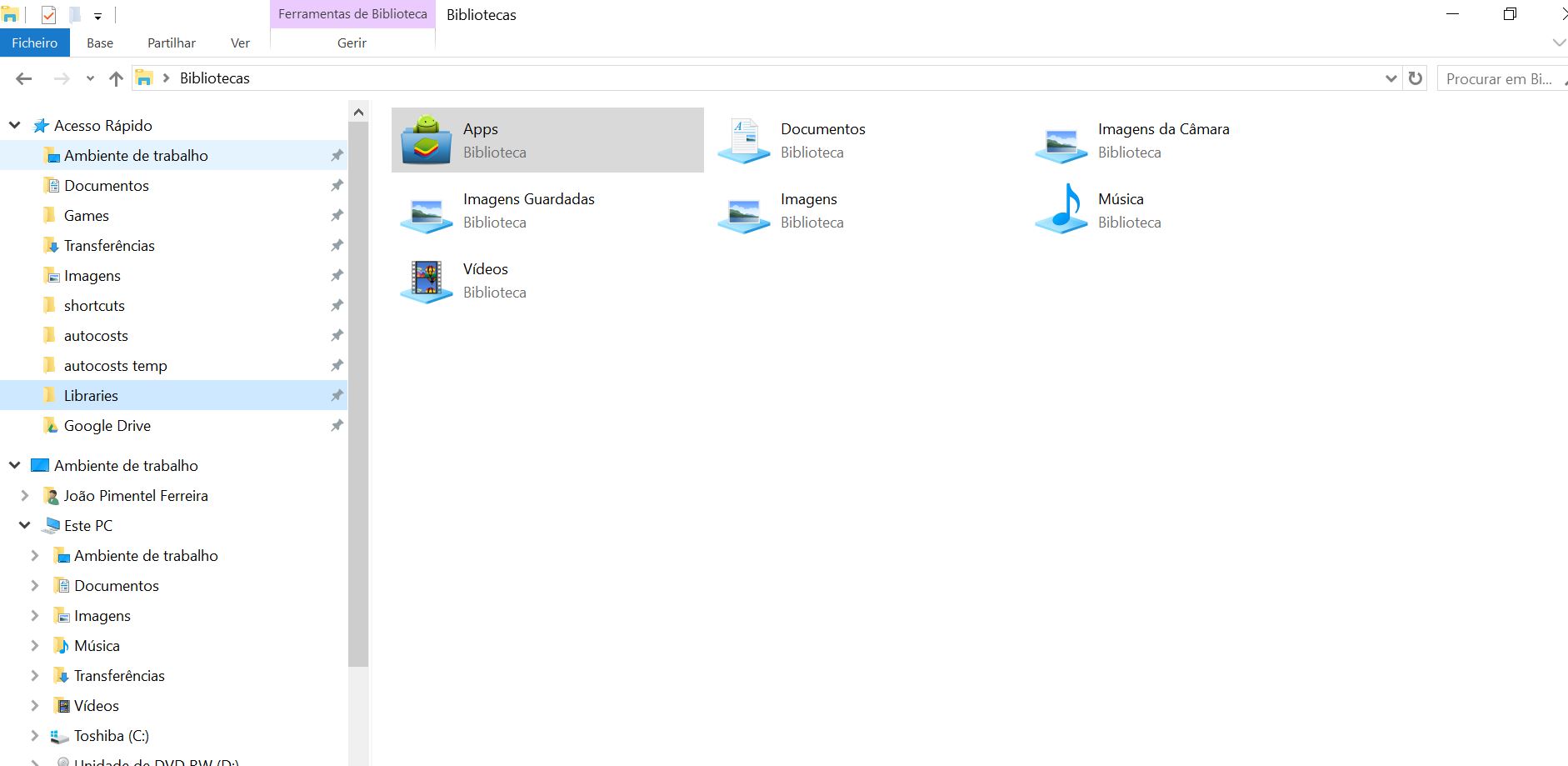The width and height of the screenshot is (1568, 766).
Task: Open the Quick Access Toolbar customize dropdown
Action: coord(97,16)
